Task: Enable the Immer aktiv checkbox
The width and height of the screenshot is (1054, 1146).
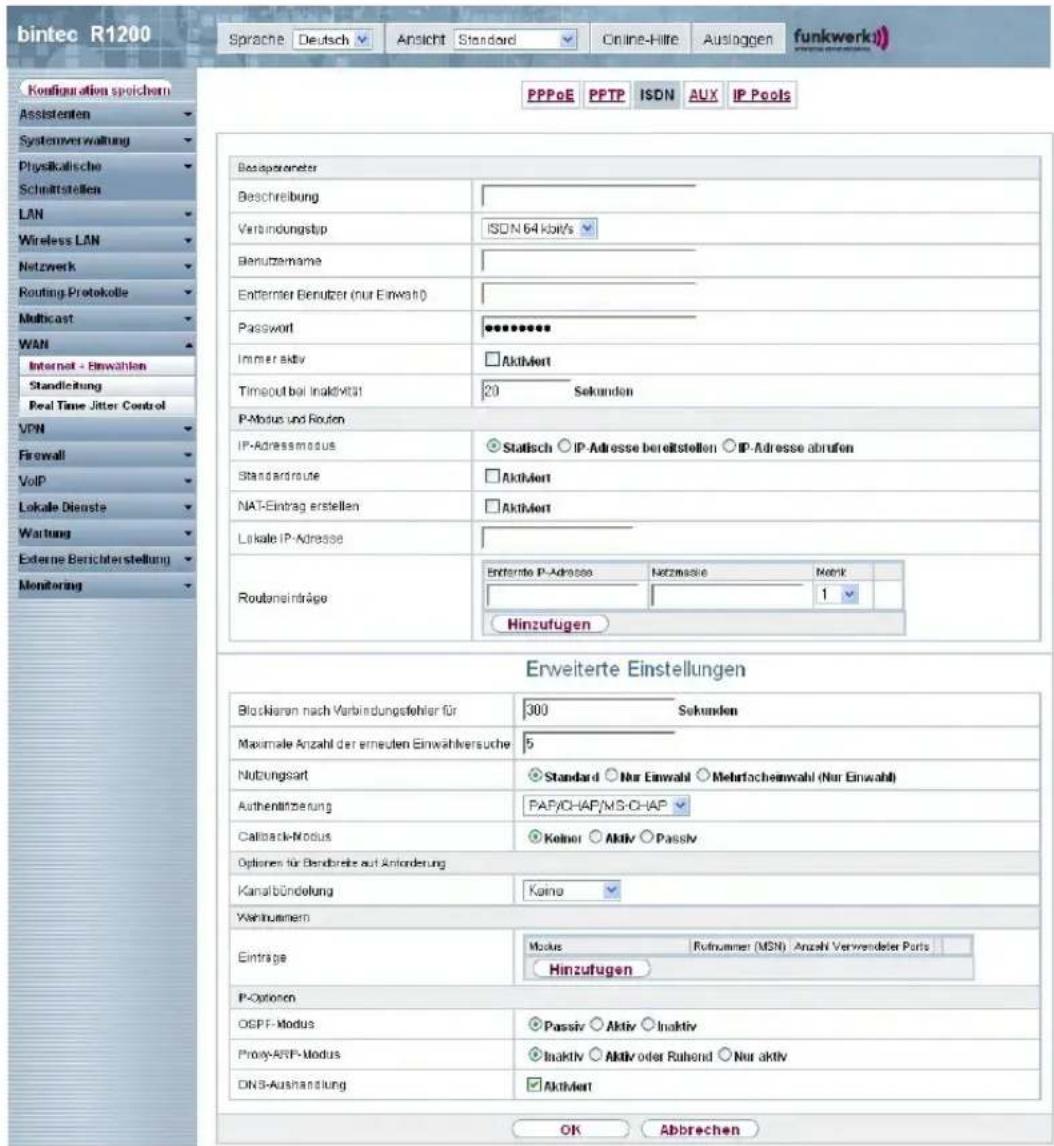Action: tap(492, 360)
